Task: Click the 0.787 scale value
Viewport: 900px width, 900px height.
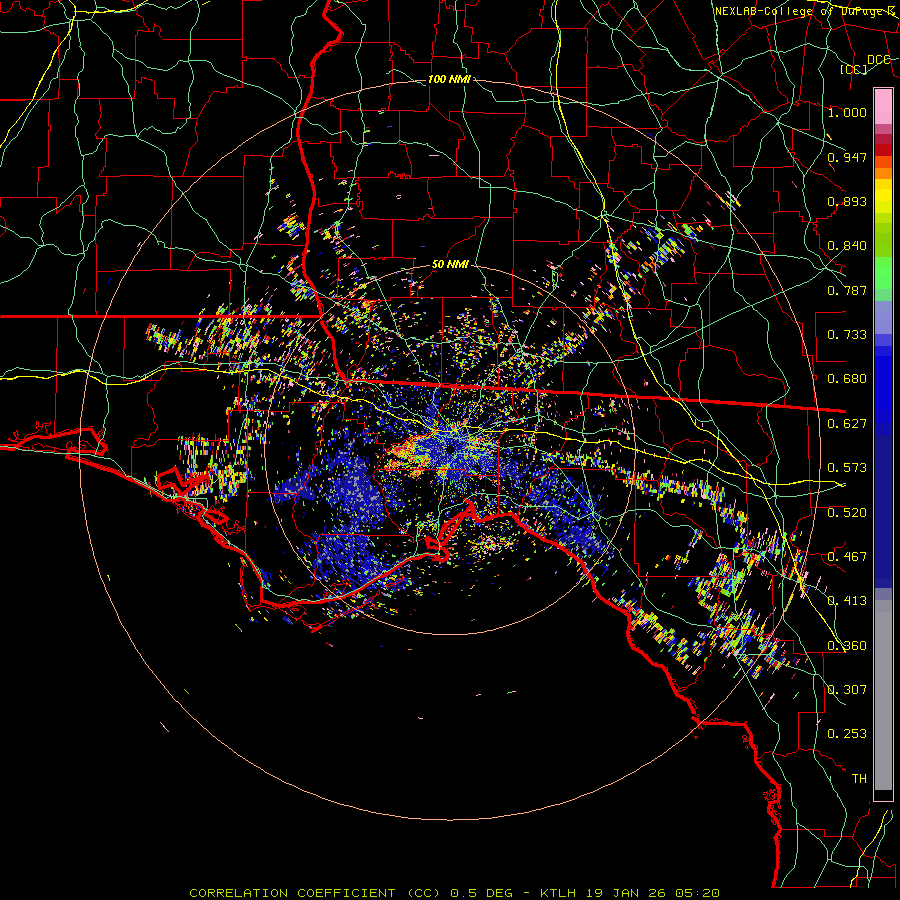Action: pyautogui.click(x=847, y=290)
